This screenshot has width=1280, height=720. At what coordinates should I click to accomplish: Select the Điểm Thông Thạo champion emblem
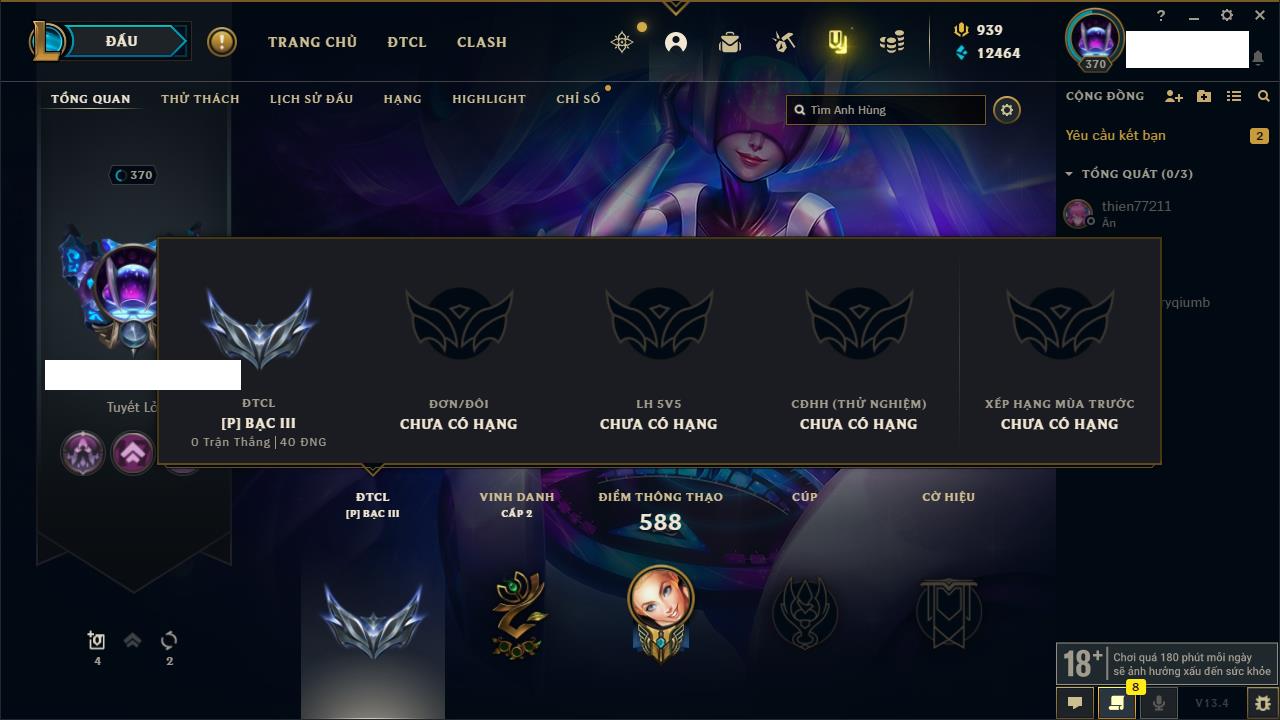661,611
